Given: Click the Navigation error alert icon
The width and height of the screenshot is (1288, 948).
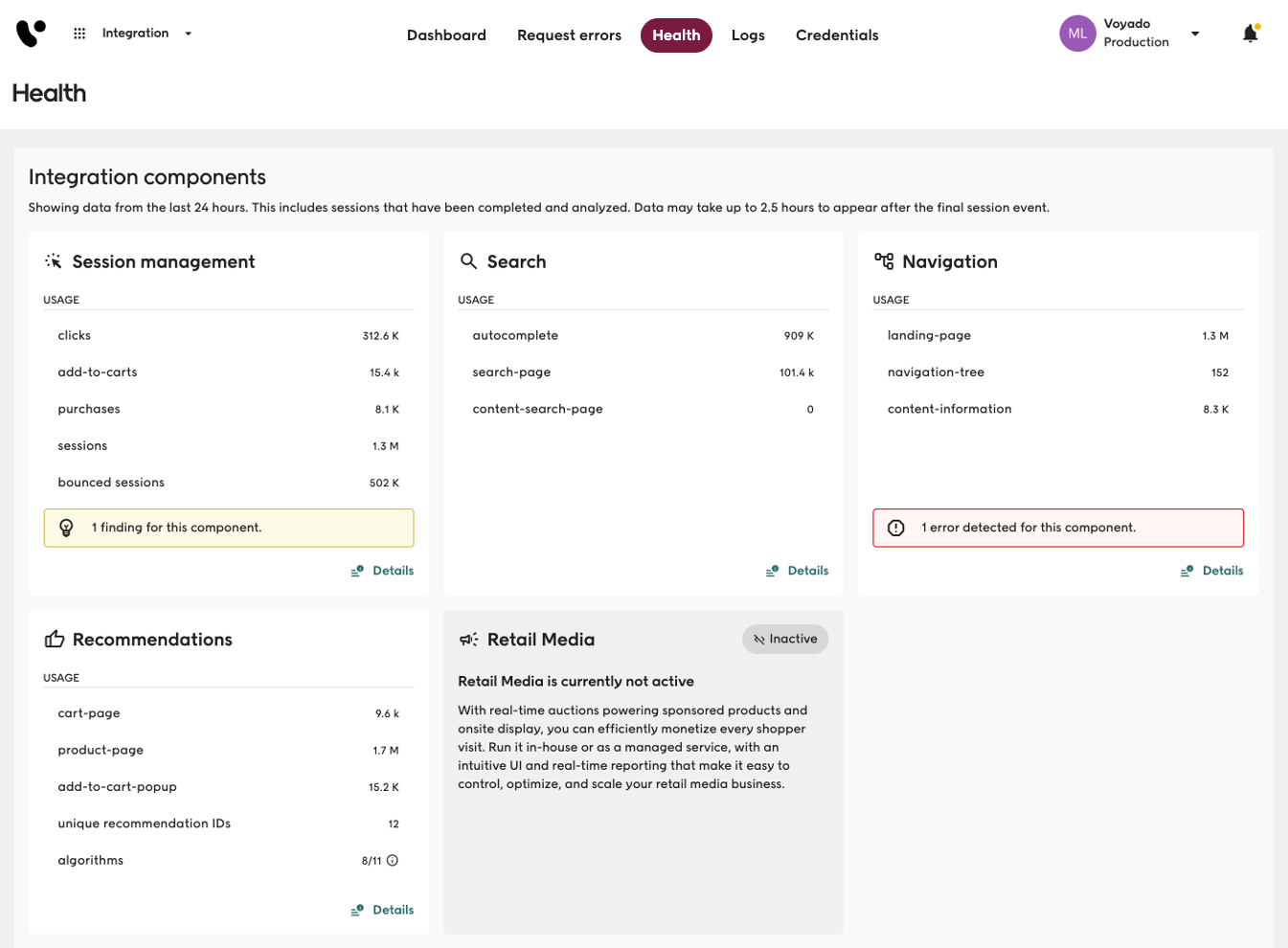Looking at the screenshot, I should tap(896, 528).
